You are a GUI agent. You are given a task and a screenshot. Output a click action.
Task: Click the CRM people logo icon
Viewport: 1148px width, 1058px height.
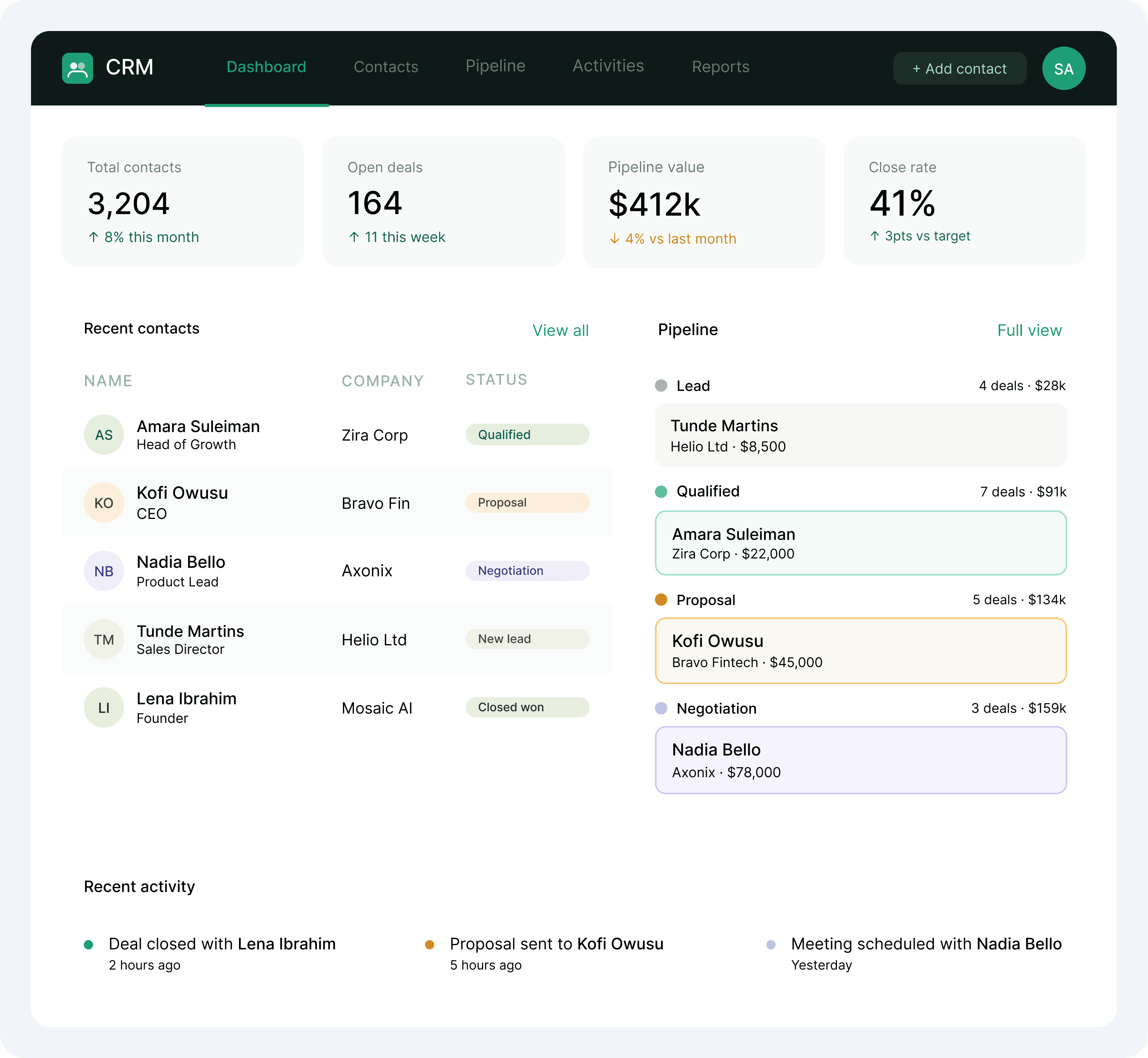77,68
